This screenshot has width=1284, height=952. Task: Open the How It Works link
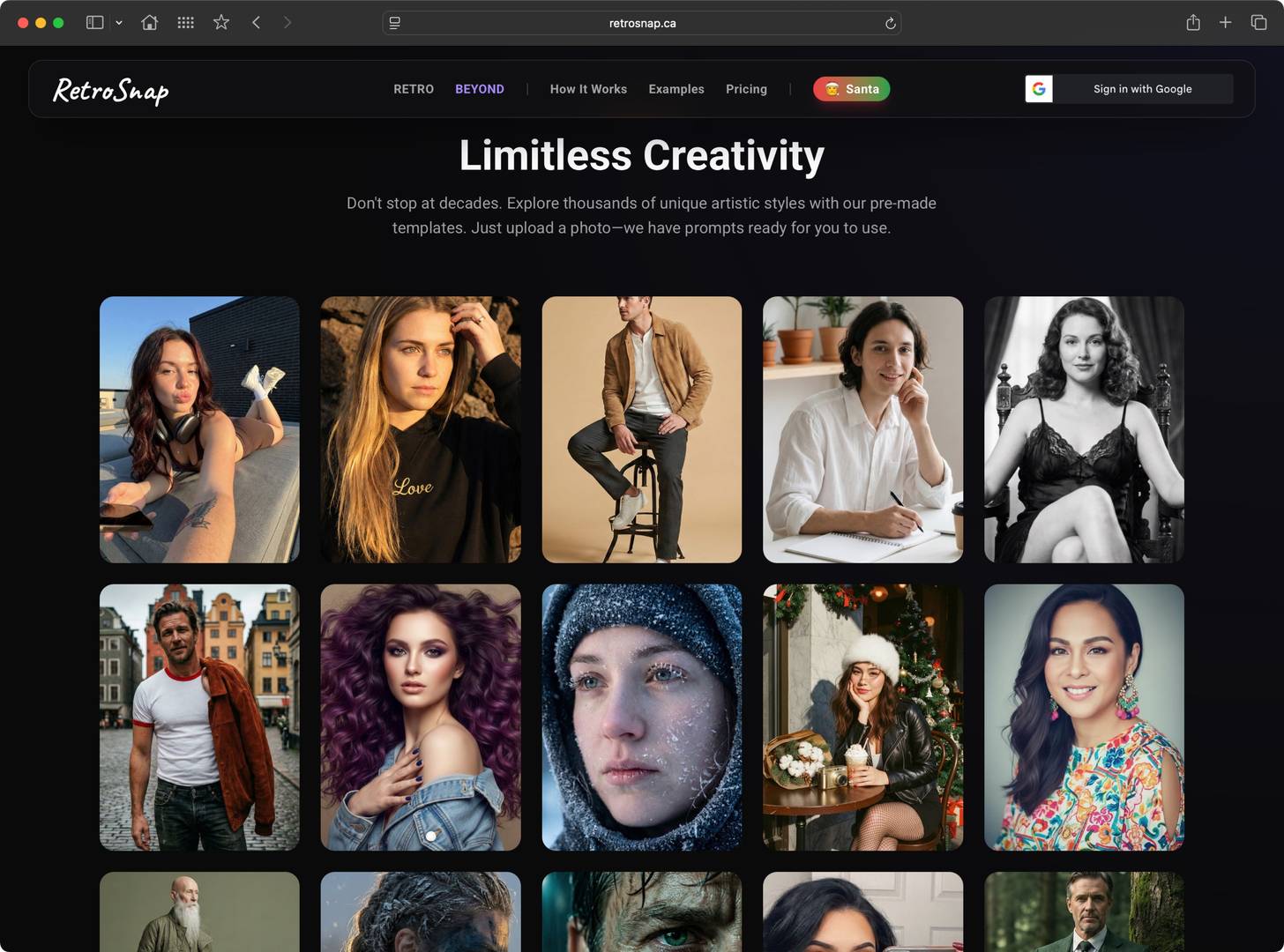pos(588,89)
